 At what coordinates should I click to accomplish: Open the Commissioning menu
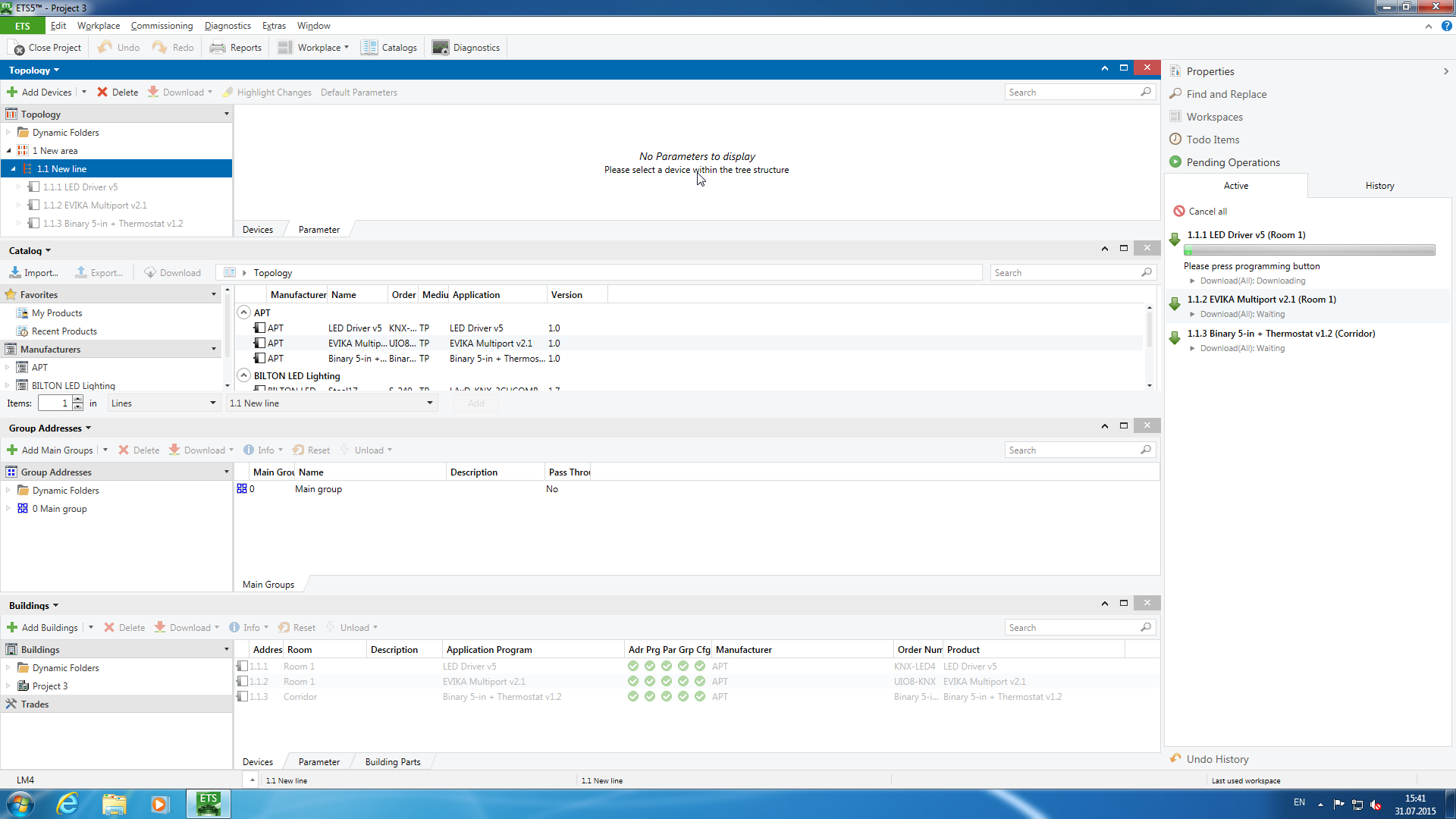point(162,26)
